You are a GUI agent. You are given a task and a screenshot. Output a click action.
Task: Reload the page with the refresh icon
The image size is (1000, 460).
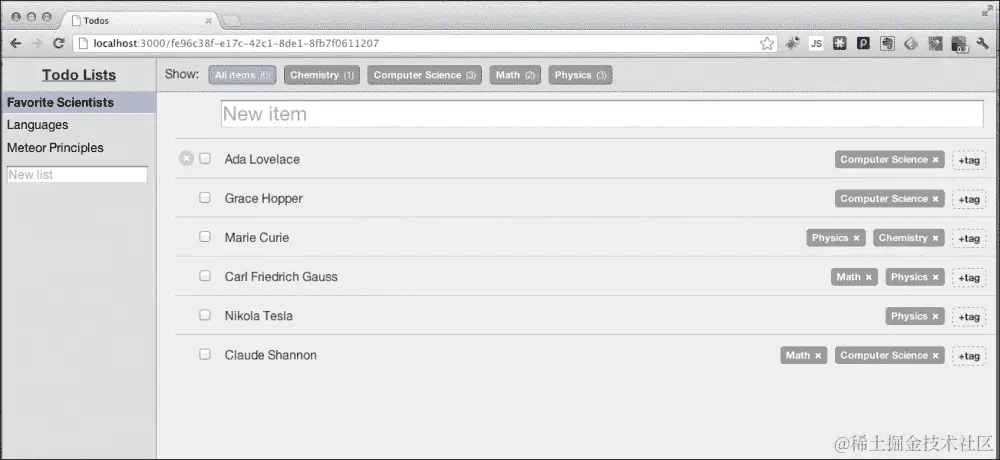pyautogui.click(x=59, y=43)
